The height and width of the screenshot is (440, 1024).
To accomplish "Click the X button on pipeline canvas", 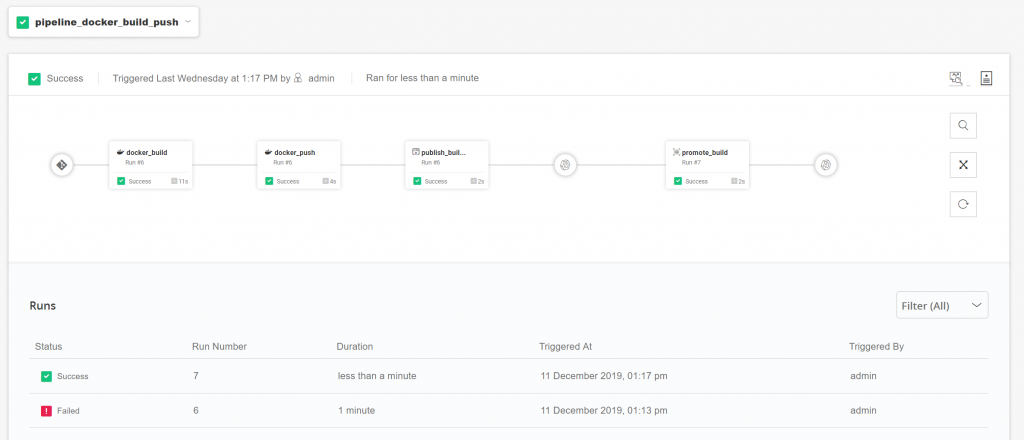I will (x=962, y=165).
